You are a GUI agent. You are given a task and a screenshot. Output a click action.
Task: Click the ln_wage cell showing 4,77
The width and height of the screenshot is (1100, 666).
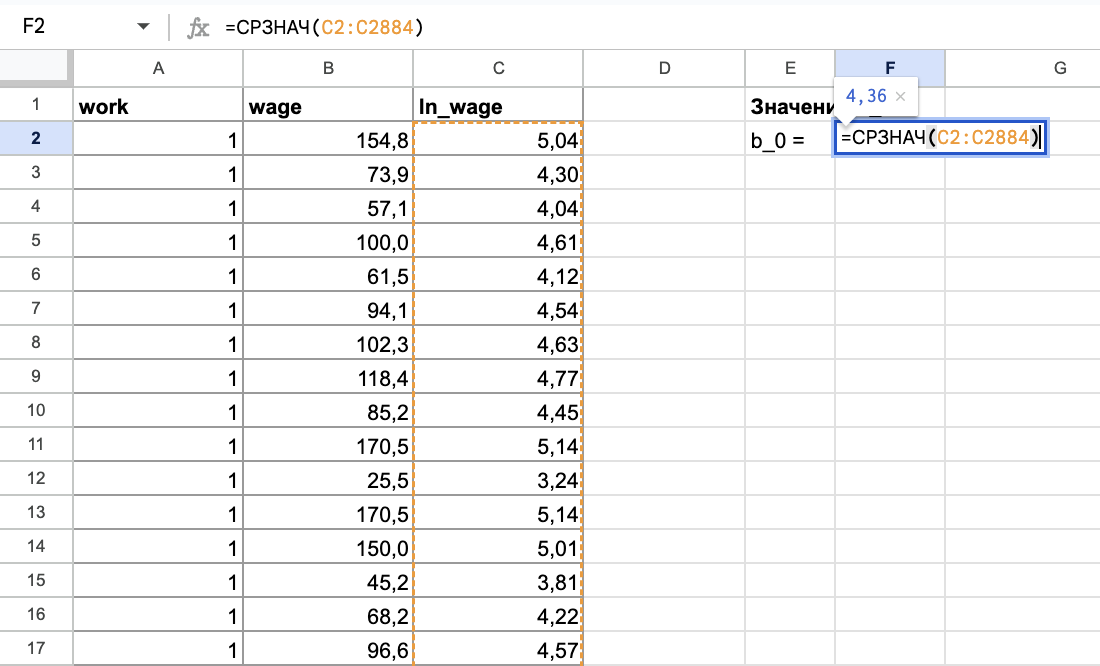click(497, 377)
